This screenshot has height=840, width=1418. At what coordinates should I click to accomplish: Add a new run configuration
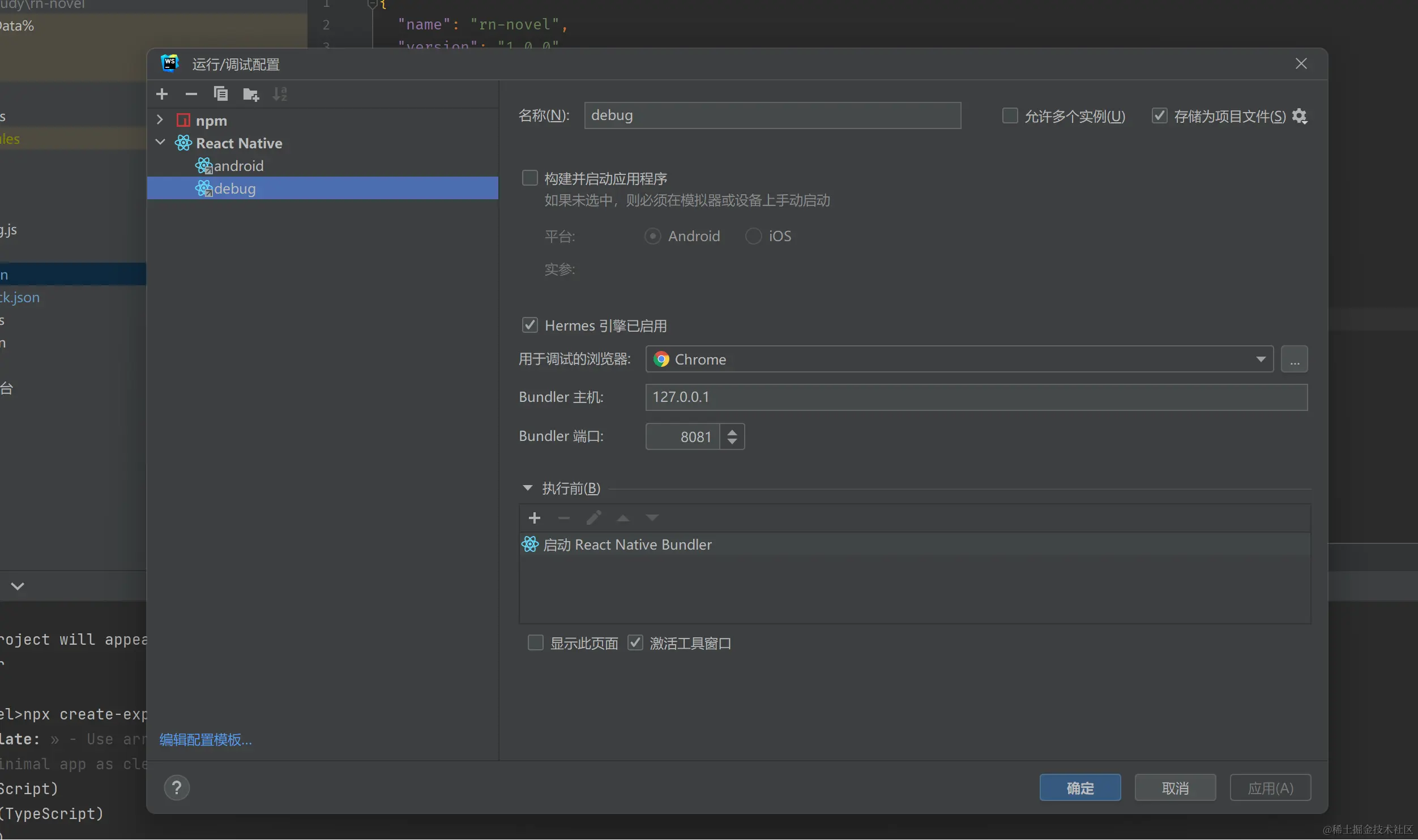click(162, 94)
